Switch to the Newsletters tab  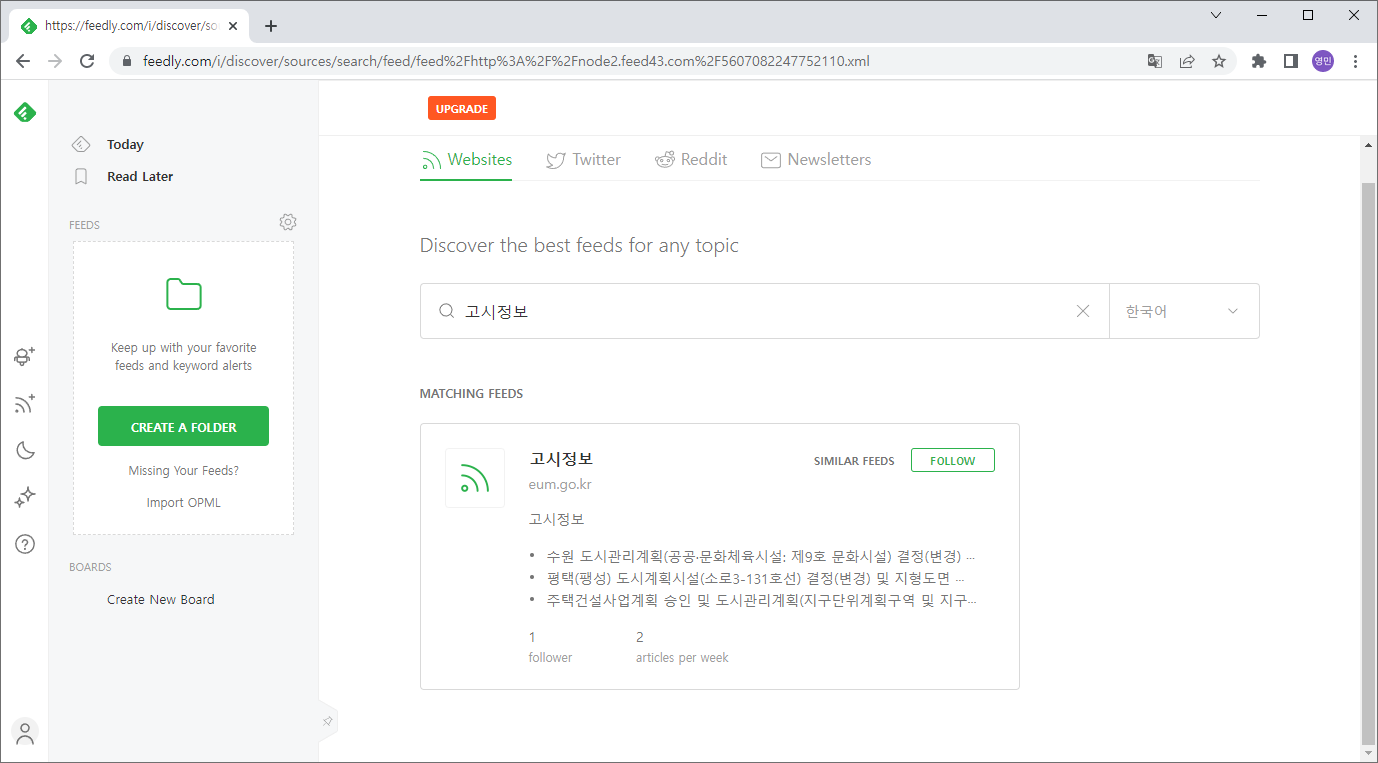[816, 160]
